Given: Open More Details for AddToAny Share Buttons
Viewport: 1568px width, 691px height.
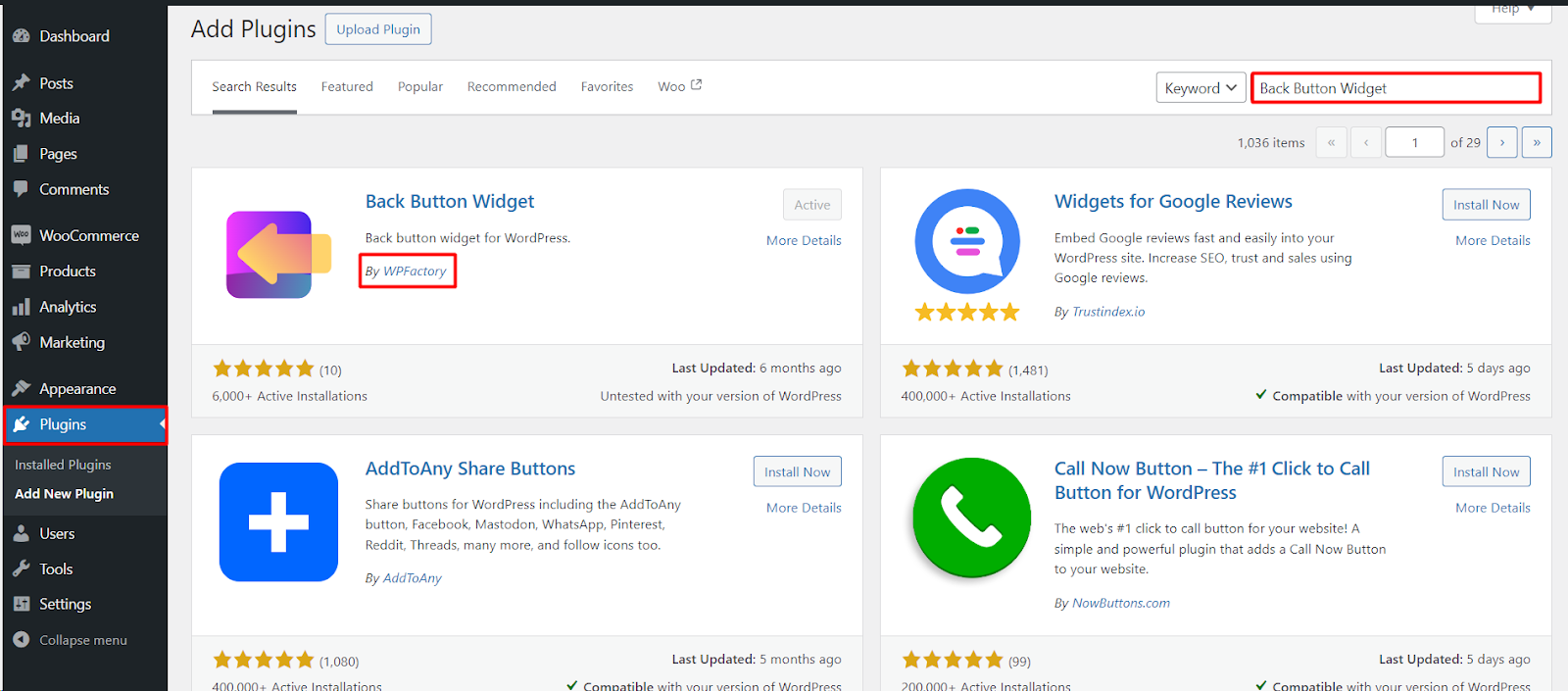Looking at the screenshot, I should [x=804, y=508].
